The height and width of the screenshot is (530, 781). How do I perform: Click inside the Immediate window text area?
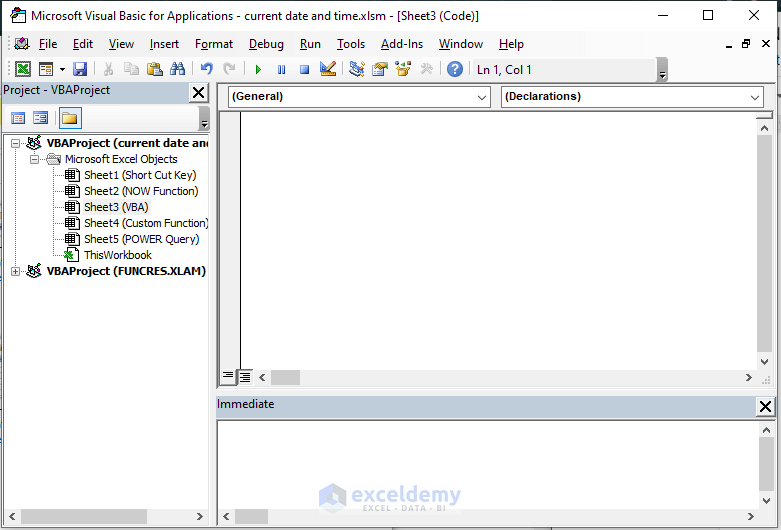pos(488,464)
